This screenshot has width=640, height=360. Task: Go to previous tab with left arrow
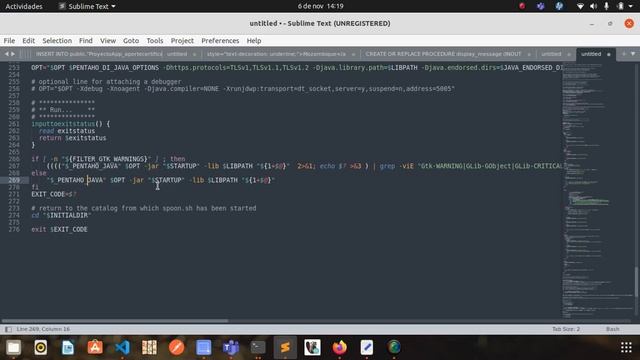[x=7, y=54]
